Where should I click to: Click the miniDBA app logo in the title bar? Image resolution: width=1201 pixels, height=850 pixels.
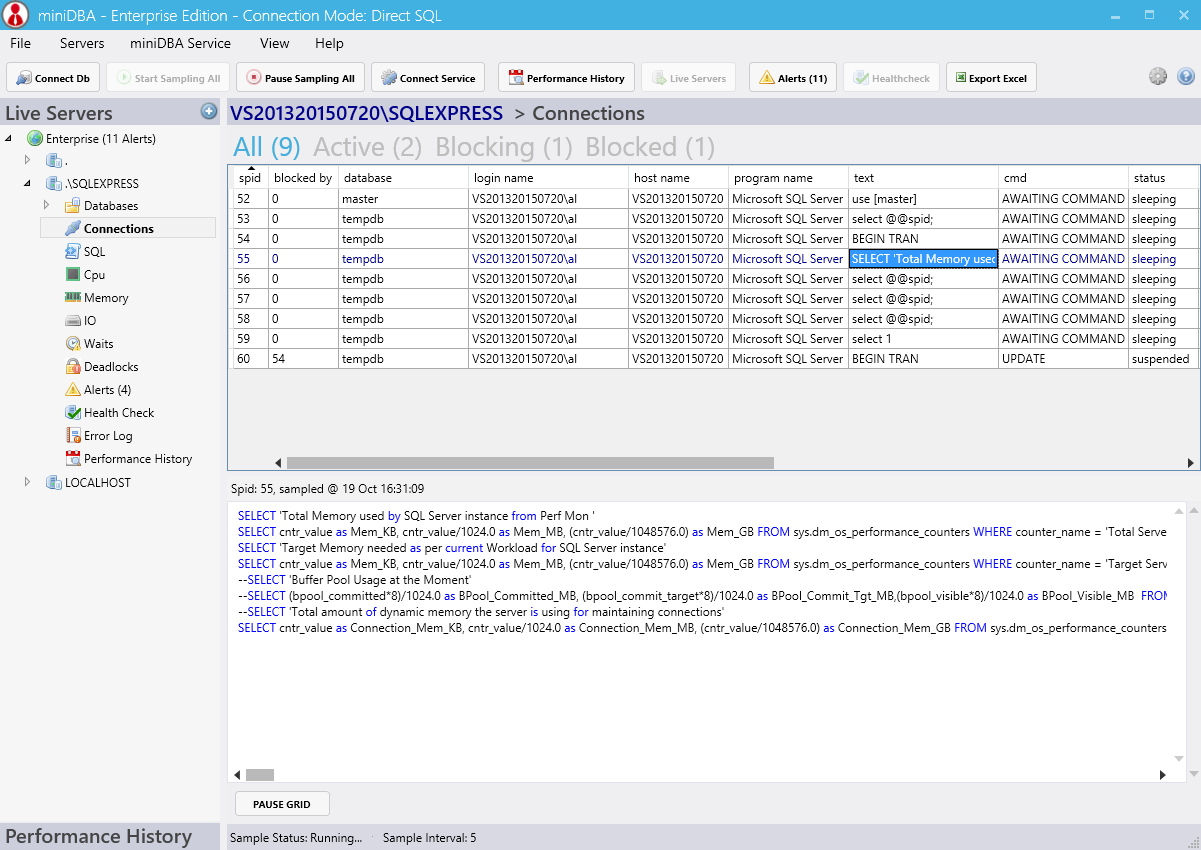coord(16,16)
